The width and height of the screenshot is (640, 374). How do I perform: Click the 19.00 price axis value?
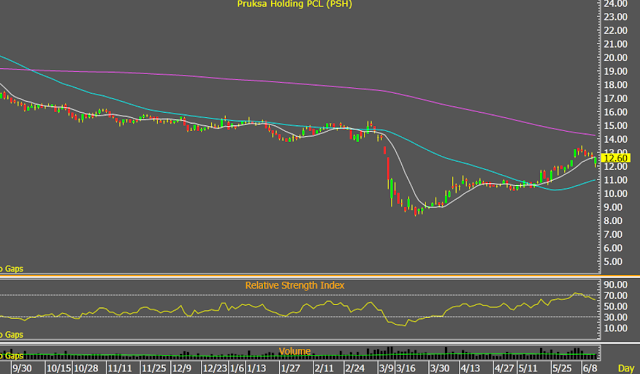[x=616, y=71]
